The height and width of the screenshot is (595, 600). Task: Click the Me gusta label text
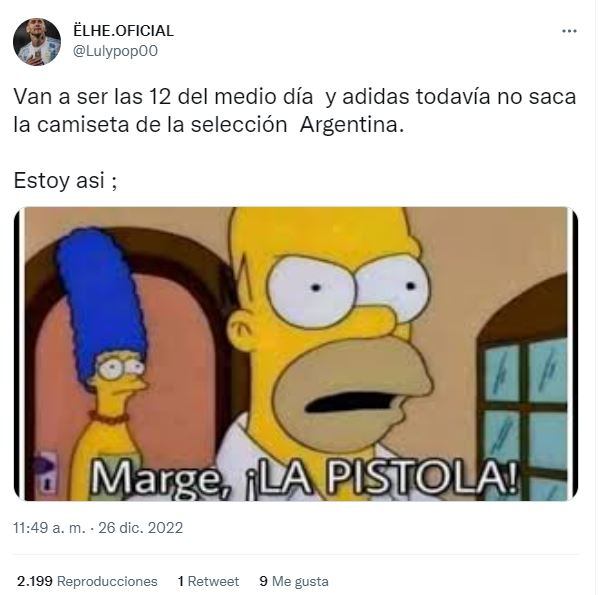point(300,582)
